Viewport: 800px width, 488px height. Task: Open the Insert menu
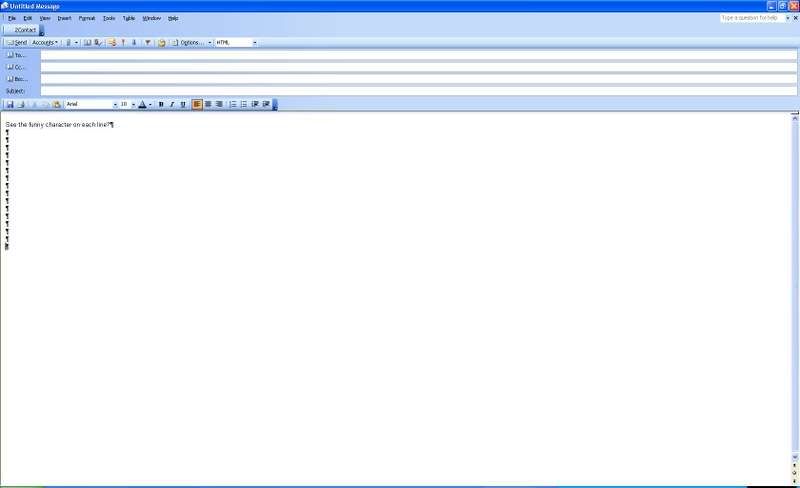point(64,18)
